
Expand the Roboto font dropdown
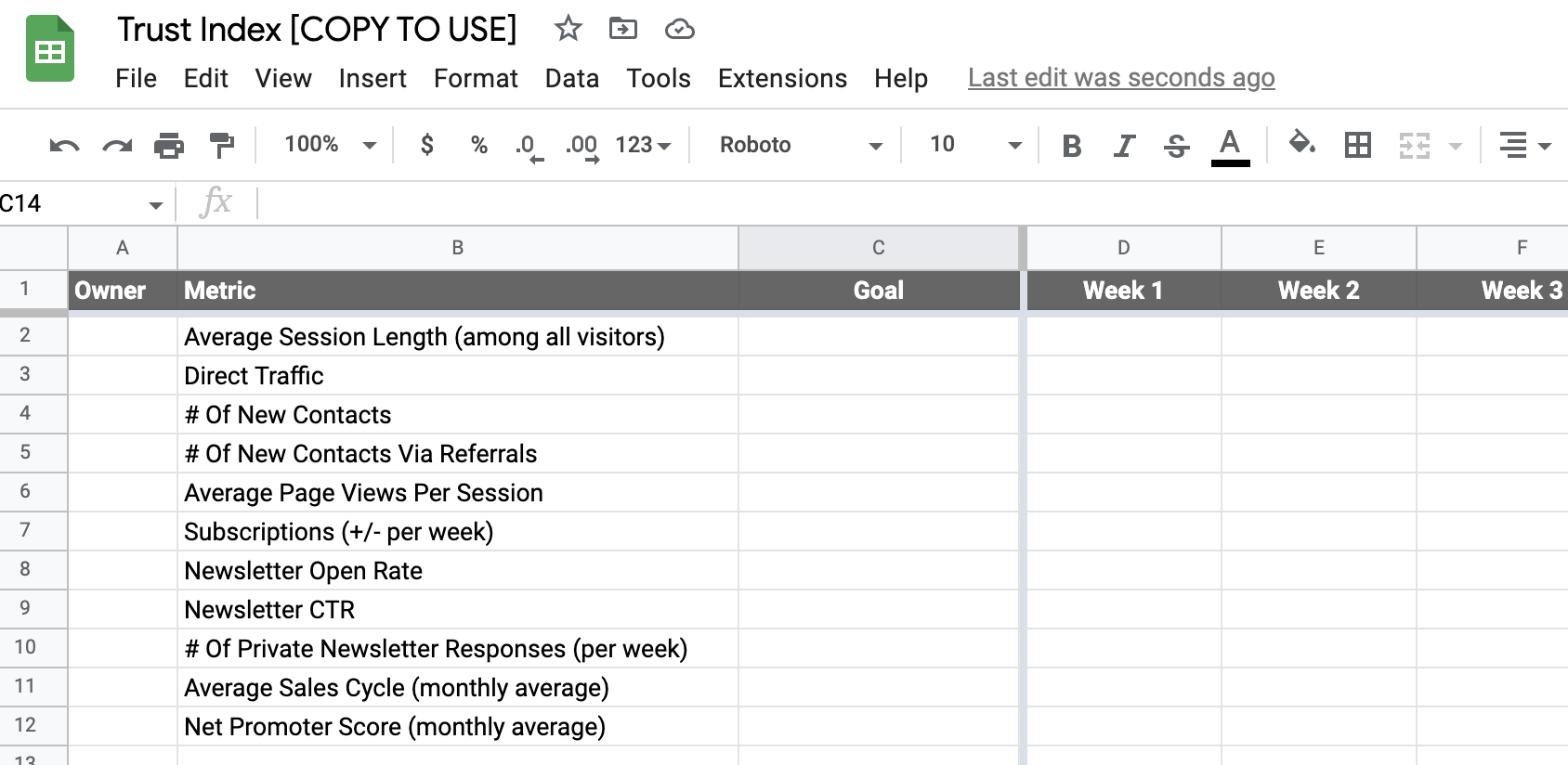point(800,145)
